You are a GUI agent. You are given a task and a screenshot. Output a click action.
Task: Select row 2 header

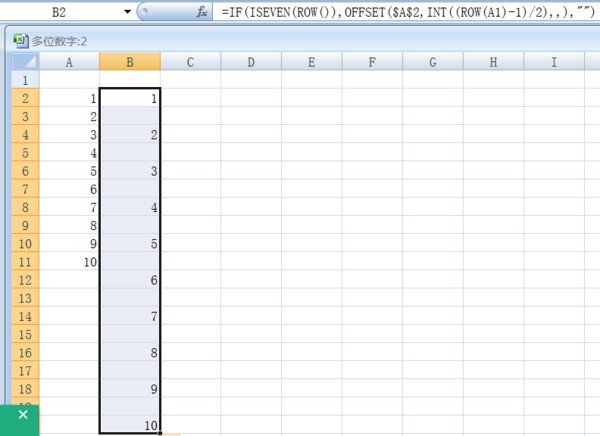pos(25,98)
